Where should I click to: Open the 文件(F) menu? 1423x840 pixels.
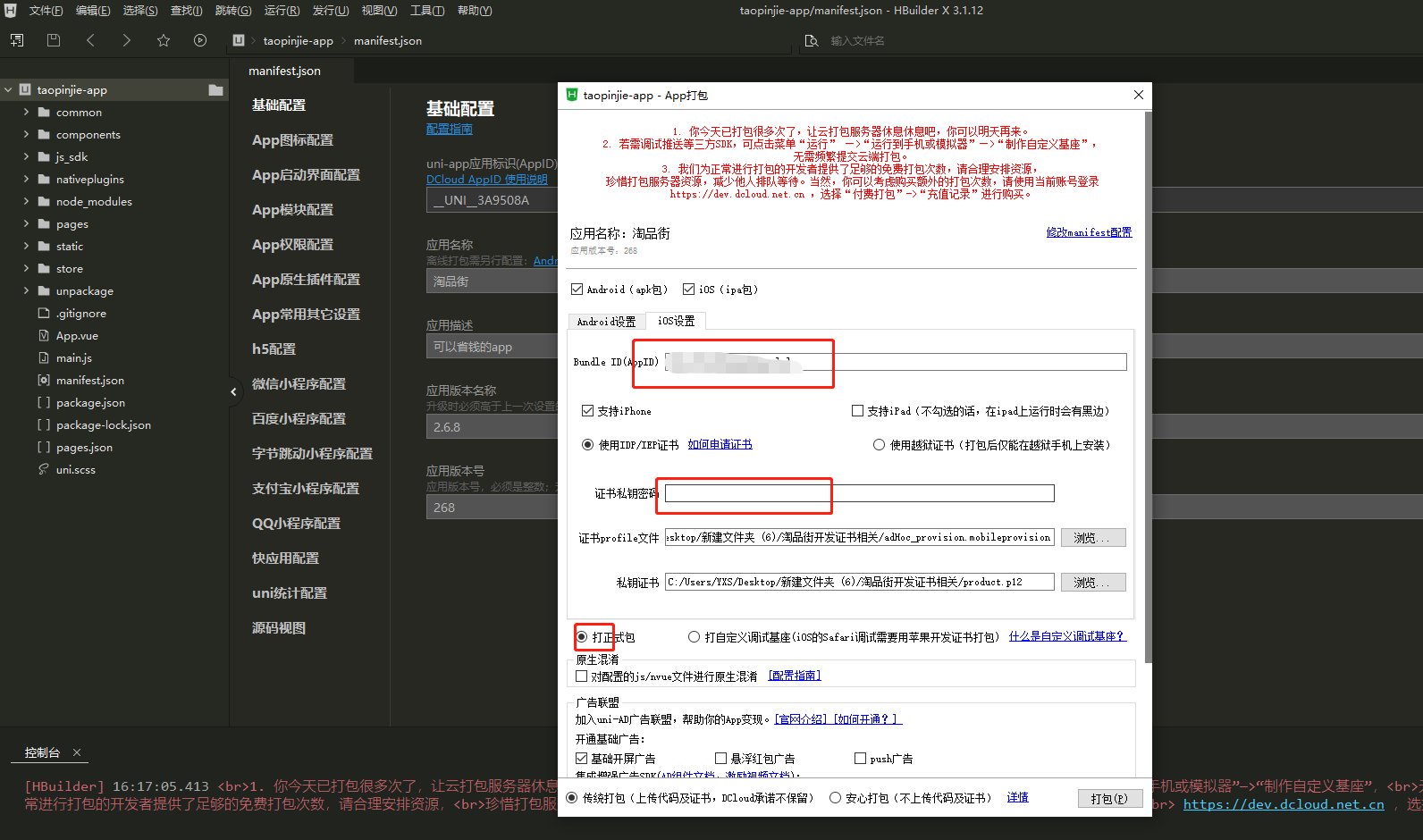(x=46, y=11)
